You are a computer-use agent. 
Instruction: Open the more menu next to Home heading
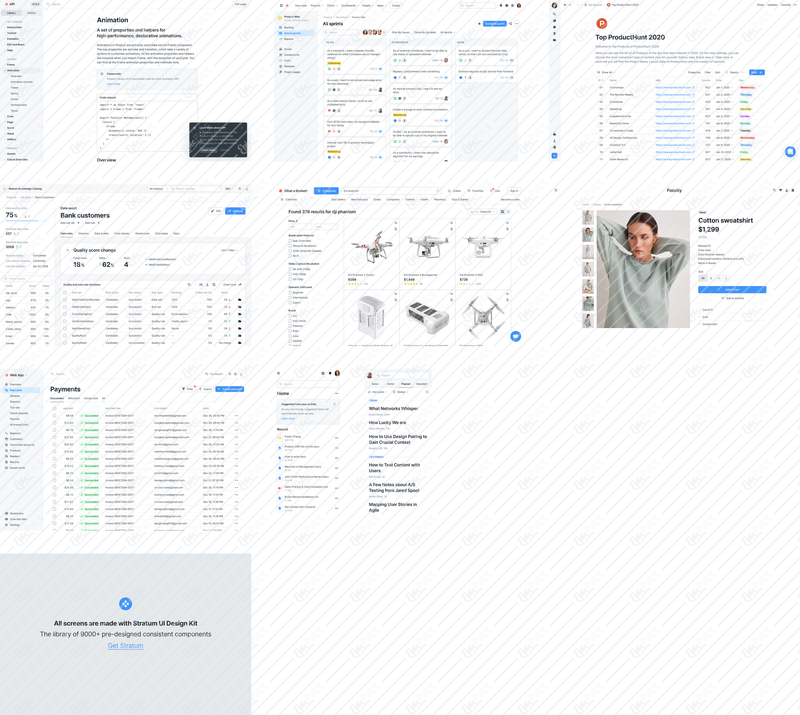[336, 393]
